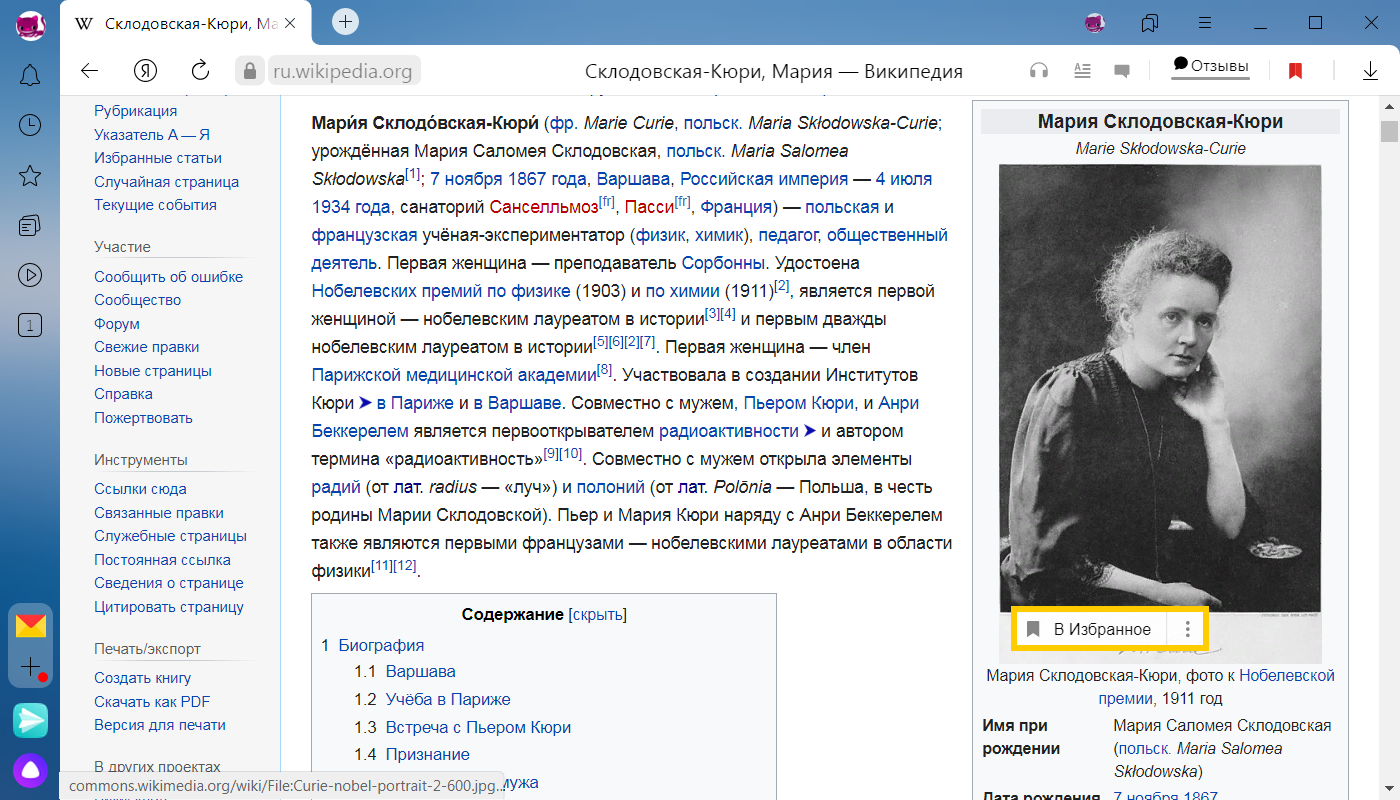Open messenger paper plane icon
The image size is (1400, 800).
pos(30,720)
